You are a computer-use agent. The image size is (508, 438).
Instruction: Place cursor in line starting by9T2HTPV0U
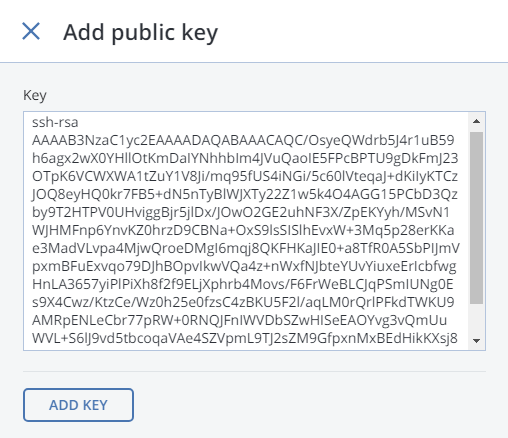pyautogui.click(x=241, y=212)
